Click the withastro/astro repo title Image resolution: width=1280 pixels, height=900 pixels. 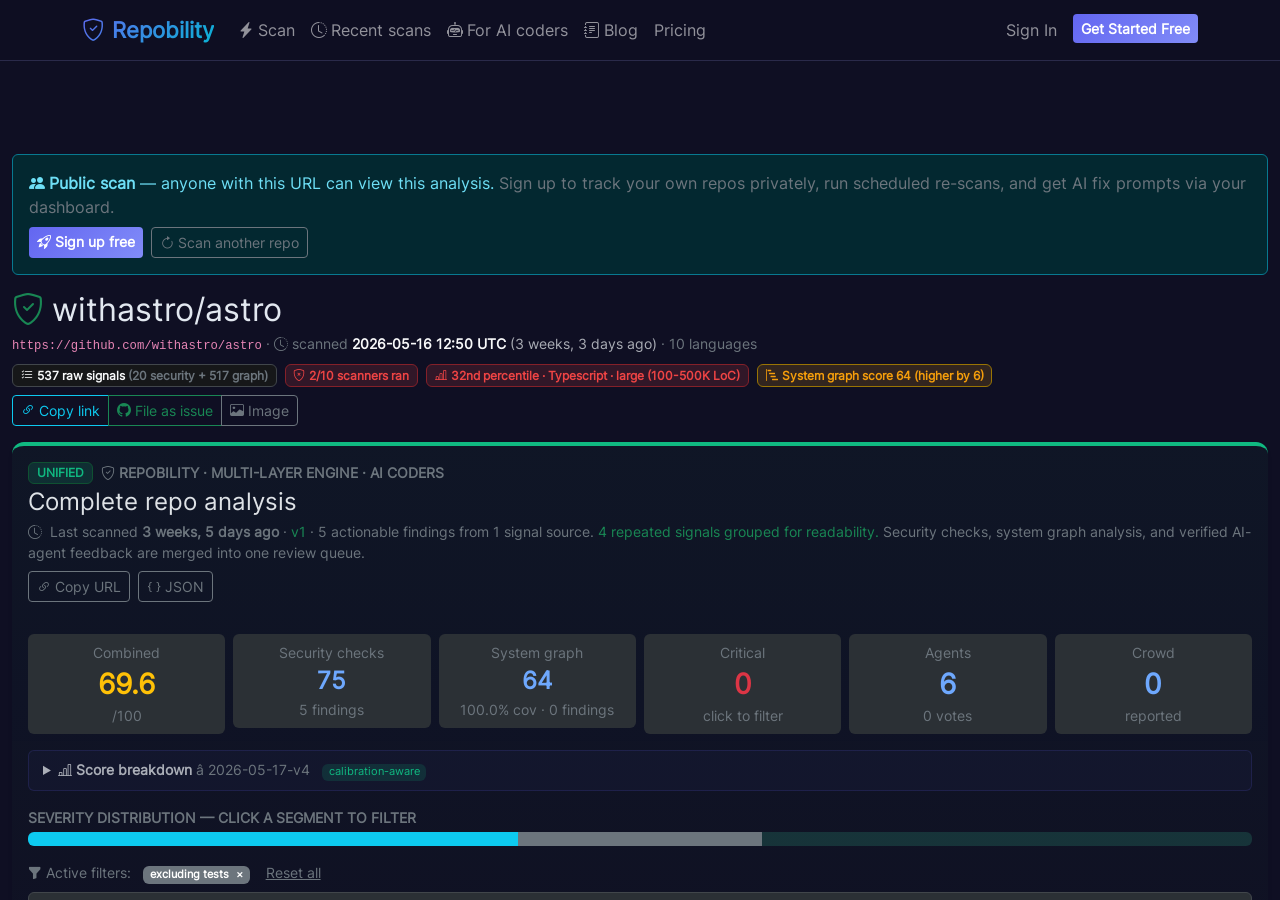coord(167,309)
